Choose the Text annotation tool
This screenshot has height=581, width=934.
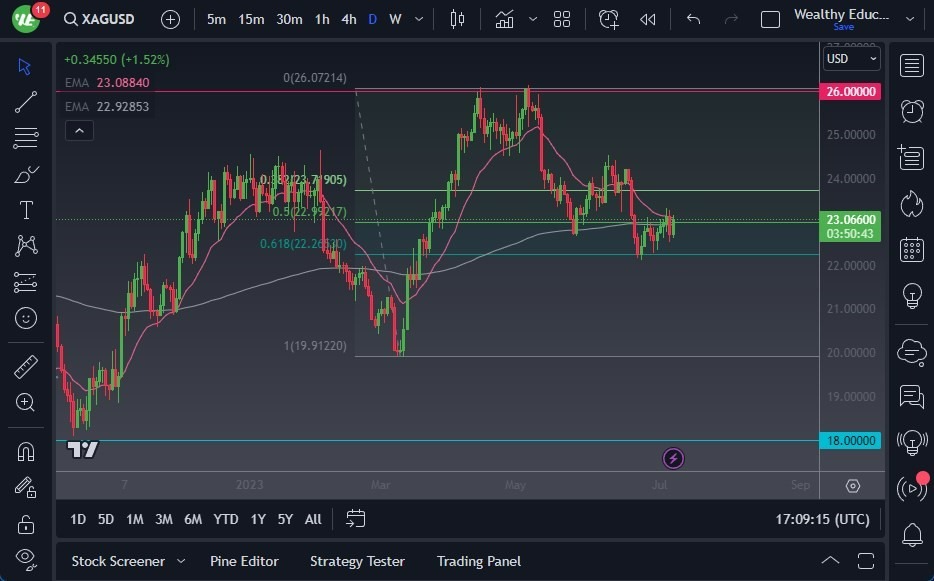26,210
